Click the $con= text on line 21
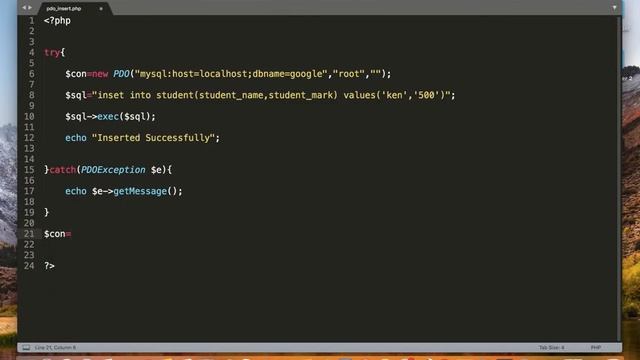The image size is (640, 360). [x=58, y=234]
